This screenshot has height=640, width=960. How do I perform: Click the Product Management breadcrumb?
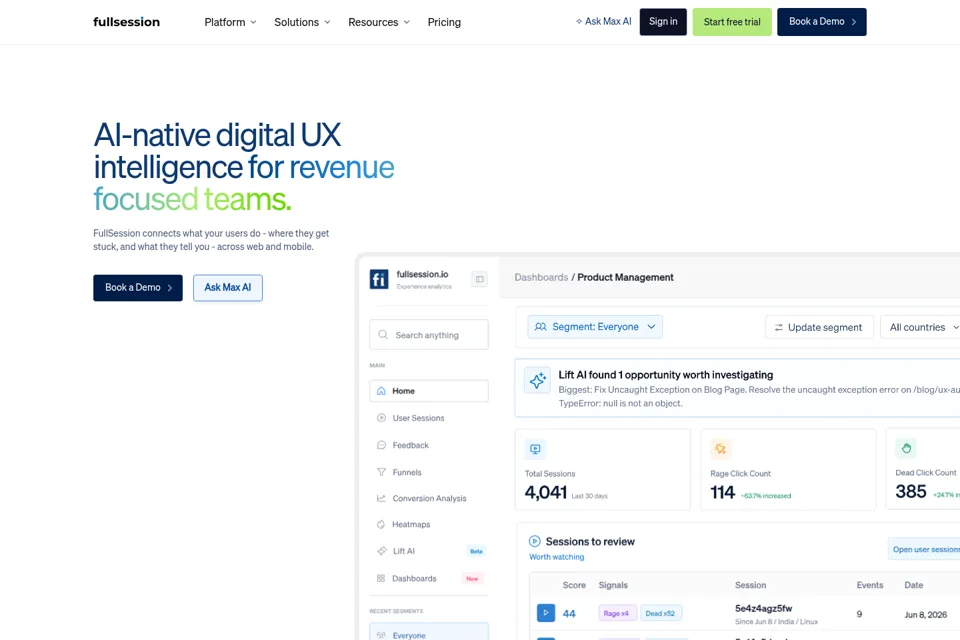pos(625,277)
